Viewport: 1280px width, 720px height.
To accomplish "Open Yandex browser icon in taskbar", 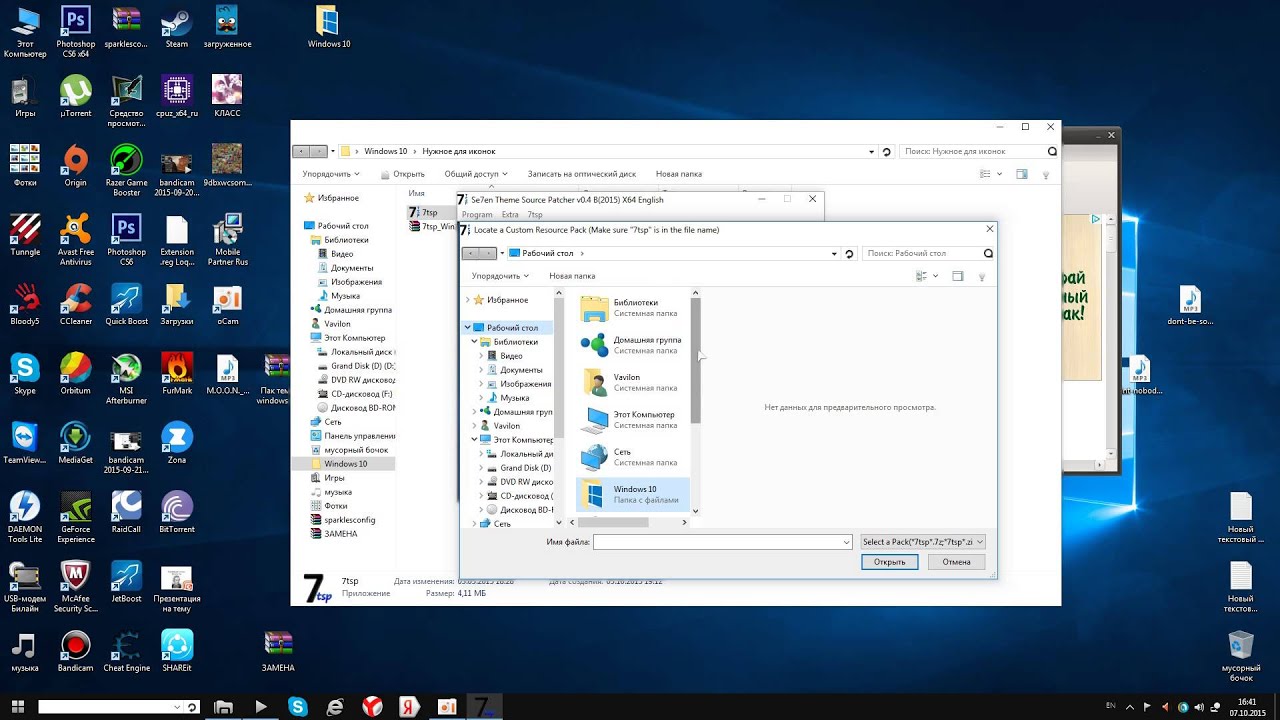I will pyautogui.click(x=372, y=707).
